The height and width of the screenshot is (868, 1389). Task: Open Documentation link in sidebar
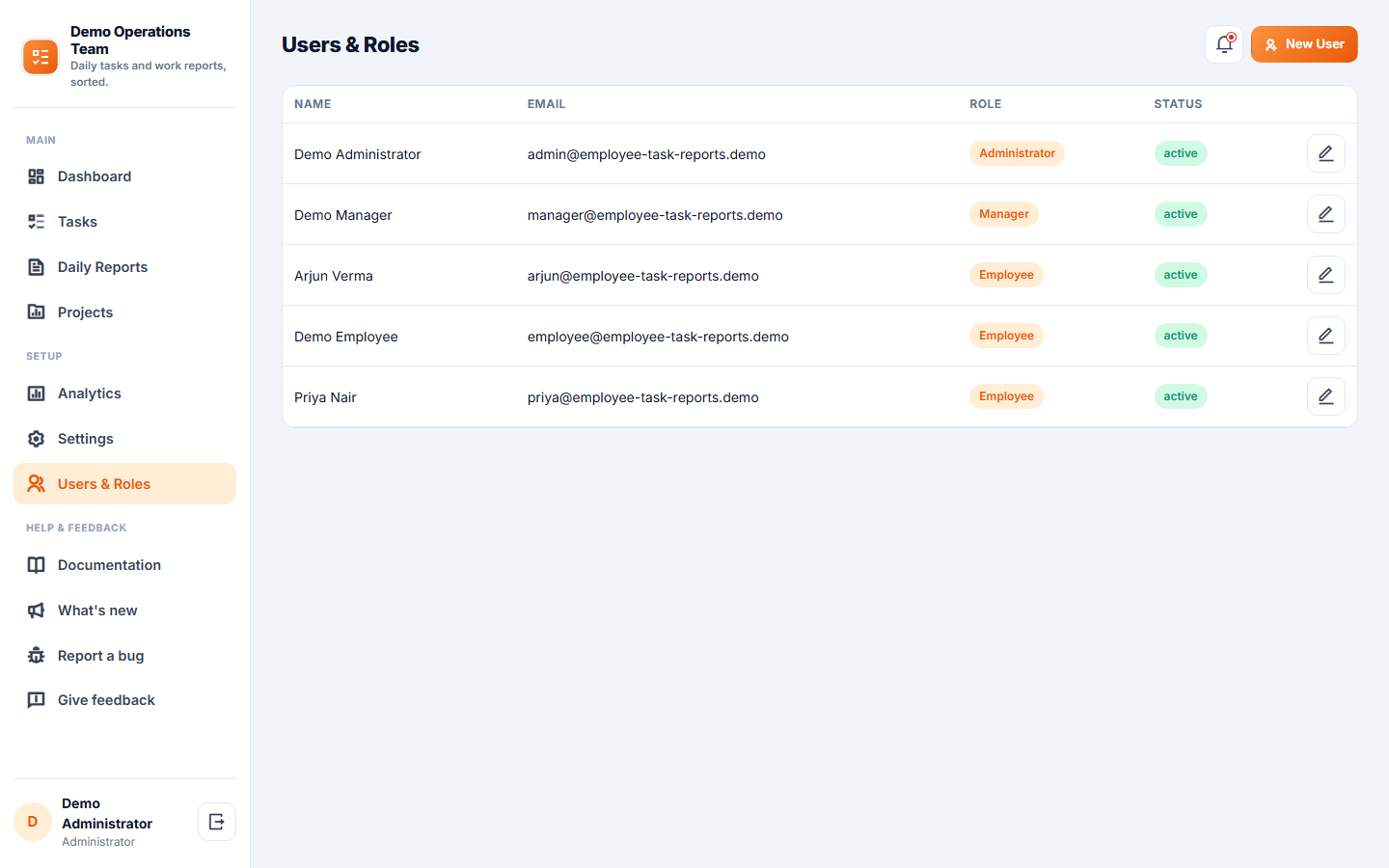click(124, 565)
